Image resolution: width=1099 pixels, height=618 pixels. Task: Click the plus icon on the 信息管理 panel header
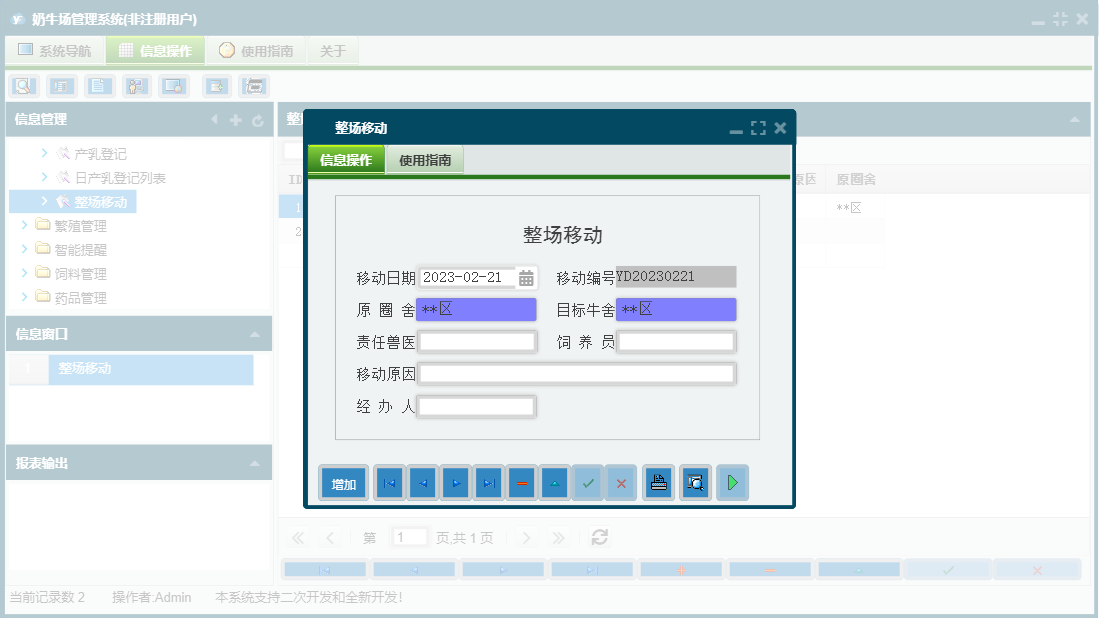tap(235, 118)
